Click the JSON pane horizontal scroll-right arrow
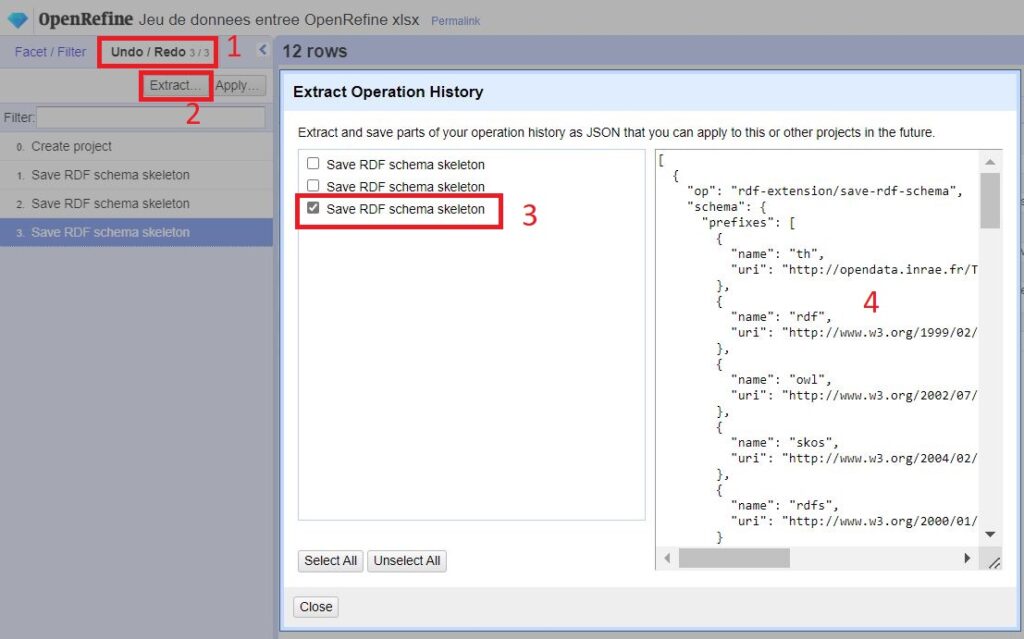Image resolution: width=1024 pixels, height=639 pixels. (967, 558)
